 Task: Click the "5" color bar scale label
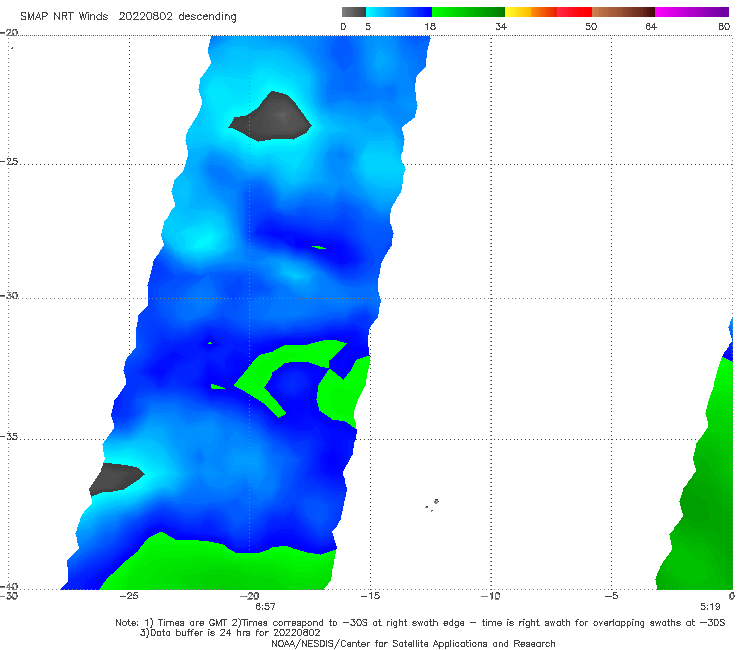tap(368, 26)
